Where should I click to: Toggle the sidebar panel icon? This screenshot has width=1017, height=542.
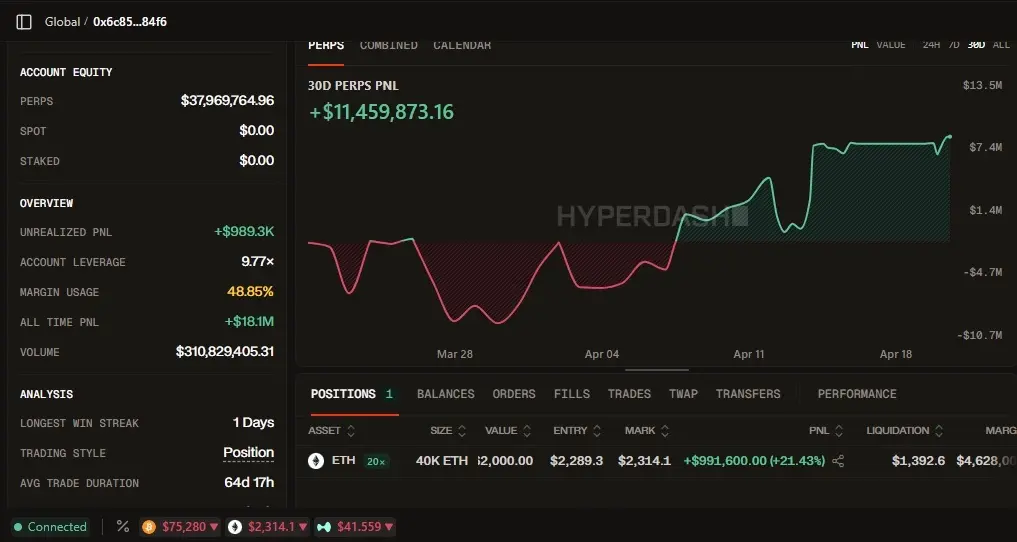coord(24,22)
